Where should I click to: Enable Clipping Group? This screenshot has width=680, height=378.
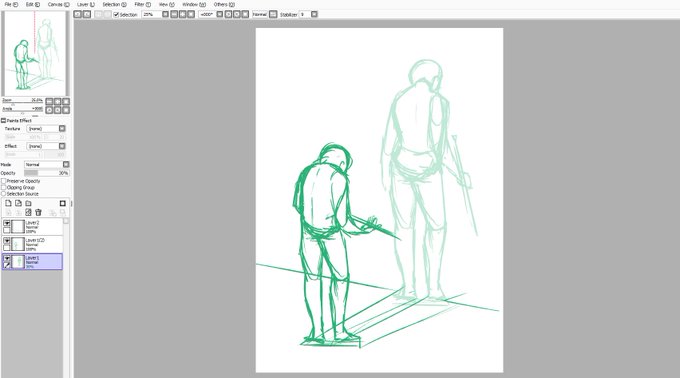(x=3, y=187)
